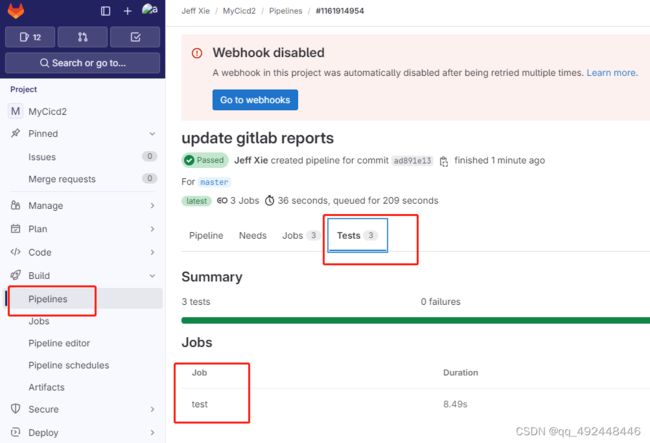The image size is (650, 443).
Task: Open the user avatar menu
Action: (x=150, y=10)
